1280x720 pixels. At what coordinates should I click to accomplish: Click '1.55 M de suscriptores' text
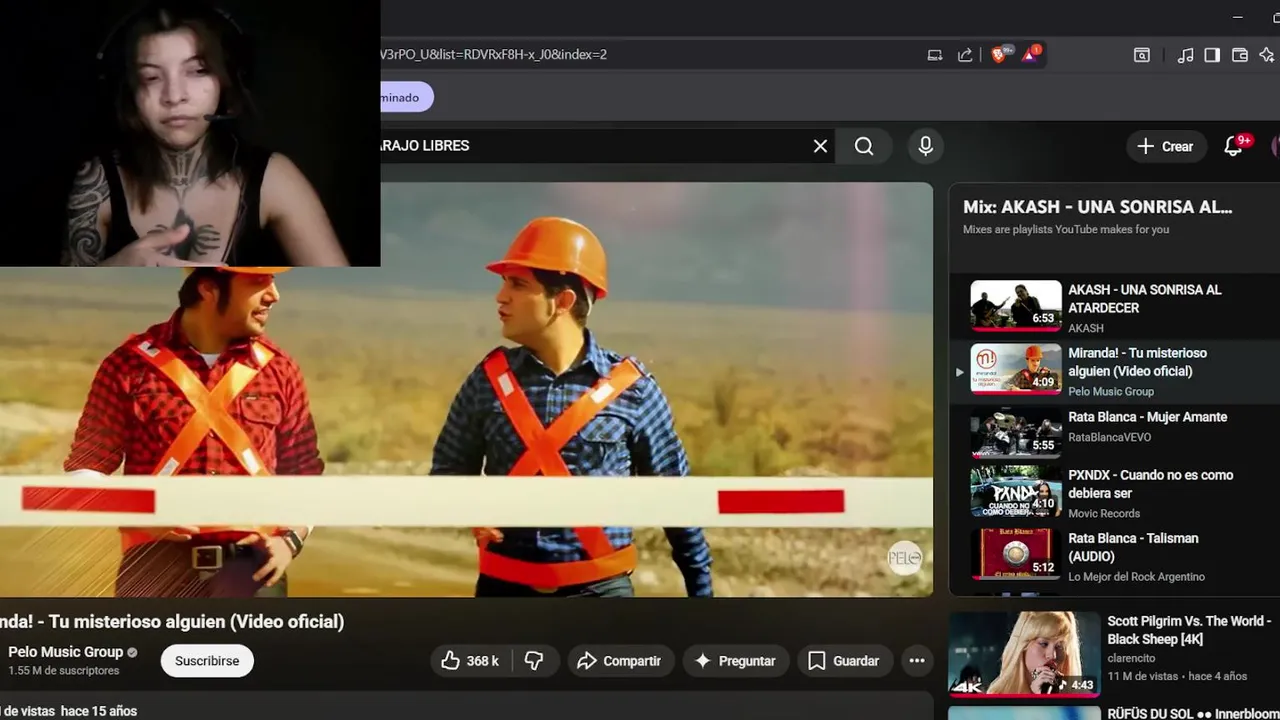[x=64, y=671]
